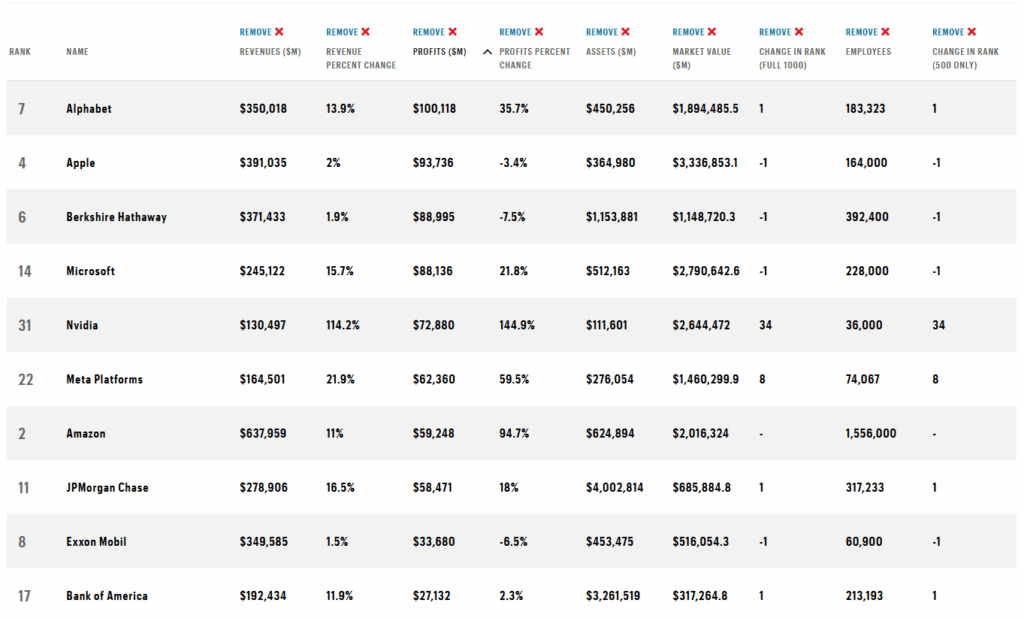Open the Nvidia company link
Image resolution: width=1024 pixels, height=618 pixels.
[82, 325]
